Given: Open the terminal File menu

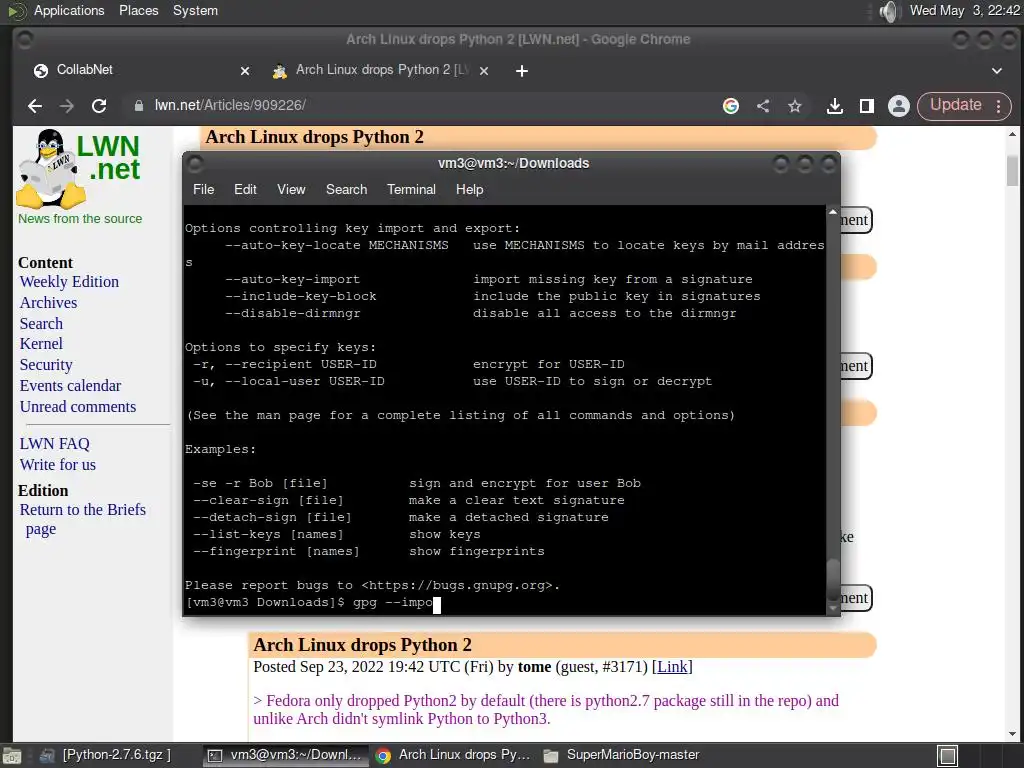Looking at the screenshot, I should coord(203,189).
